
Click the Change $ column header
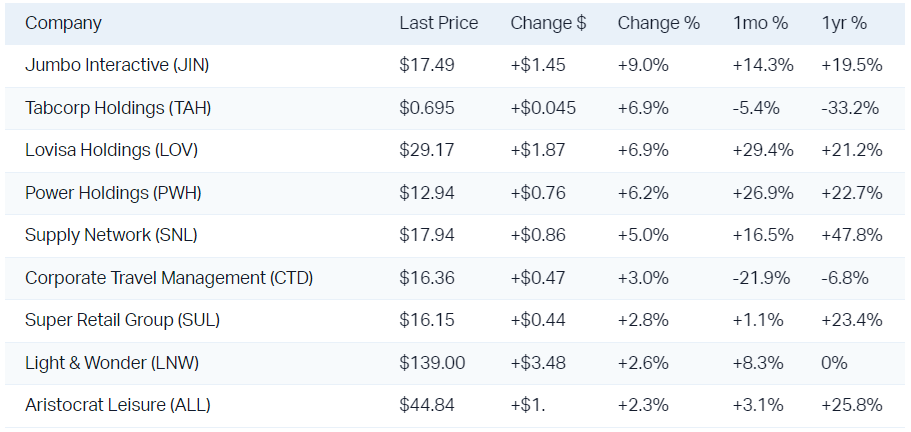point(548,23)
